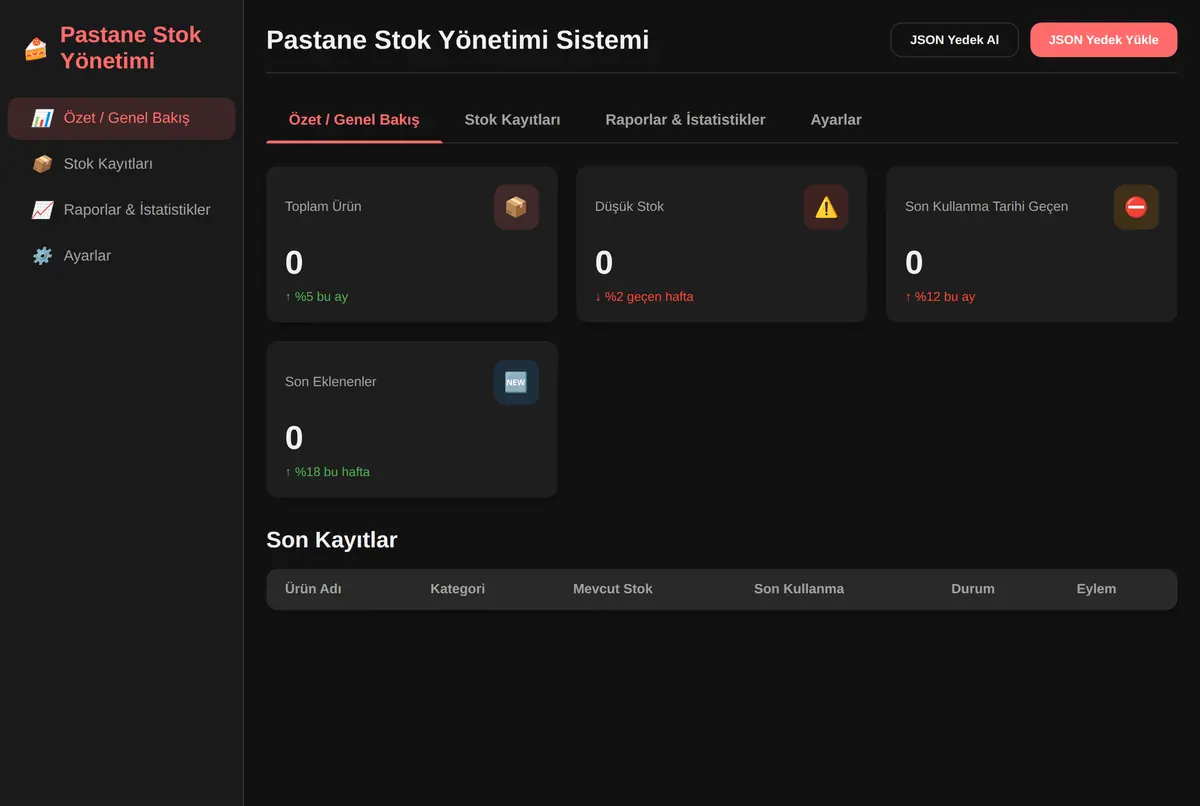The height and width of the screenshot is (806, 1200).
Task: Click the Pastane Stok Yönetimi Sistemi page heading
Action: [457, 40]
